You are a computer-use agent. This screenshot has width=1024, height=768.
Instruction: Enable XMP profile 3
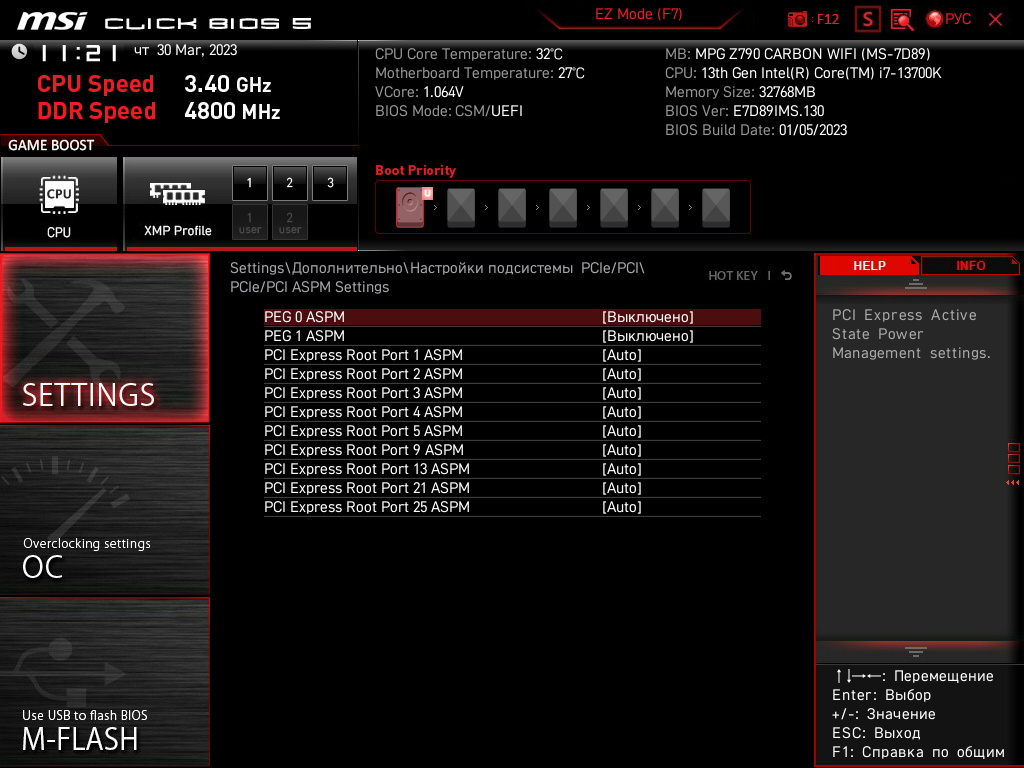click(x=330, y=183)
